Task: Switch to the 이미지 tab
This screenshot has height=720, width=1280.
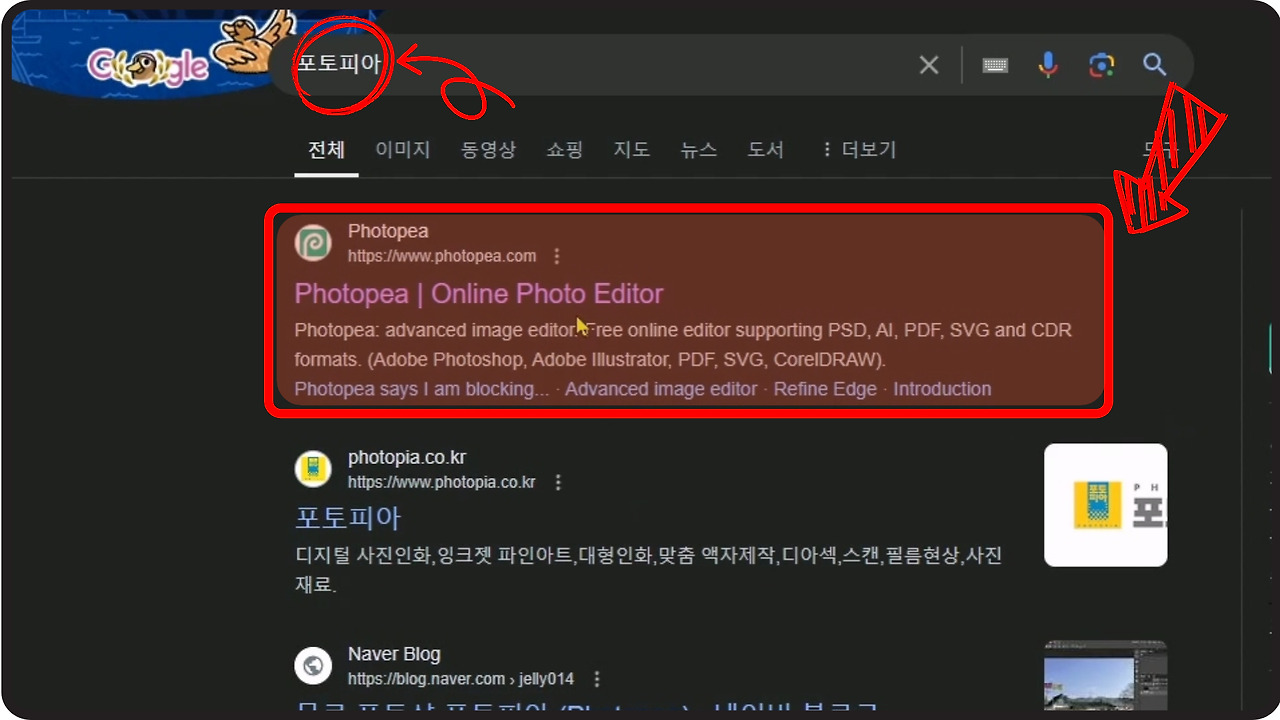Action: click(402, 150)
